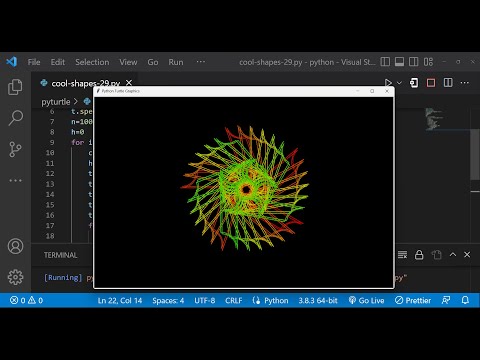480x360 pixels.
Task: Maximize the panel with up chevron
Action: (453, 254)
